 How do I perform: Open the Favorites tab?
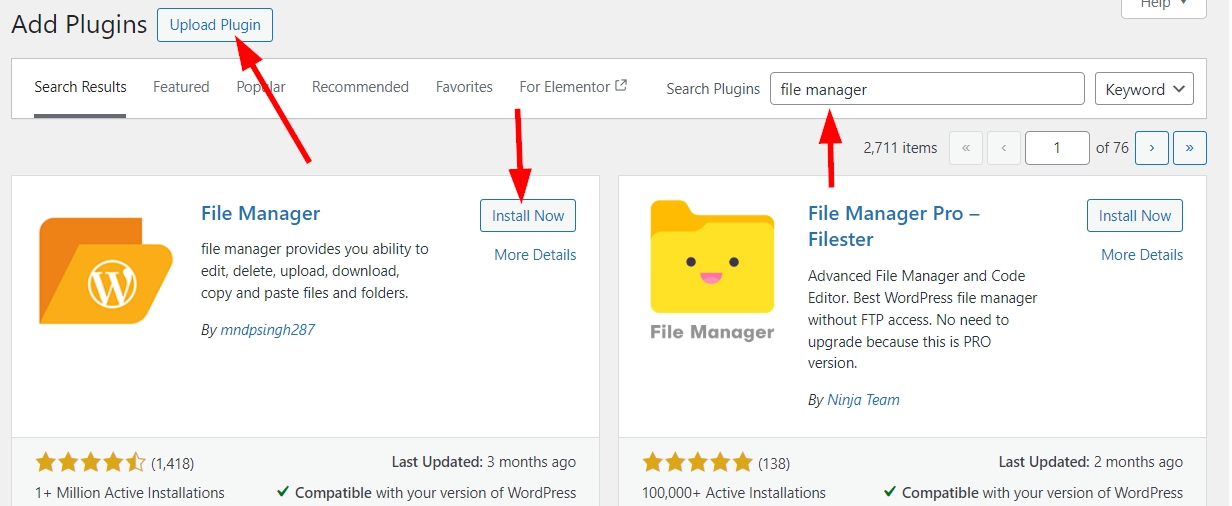coord(464,87)
